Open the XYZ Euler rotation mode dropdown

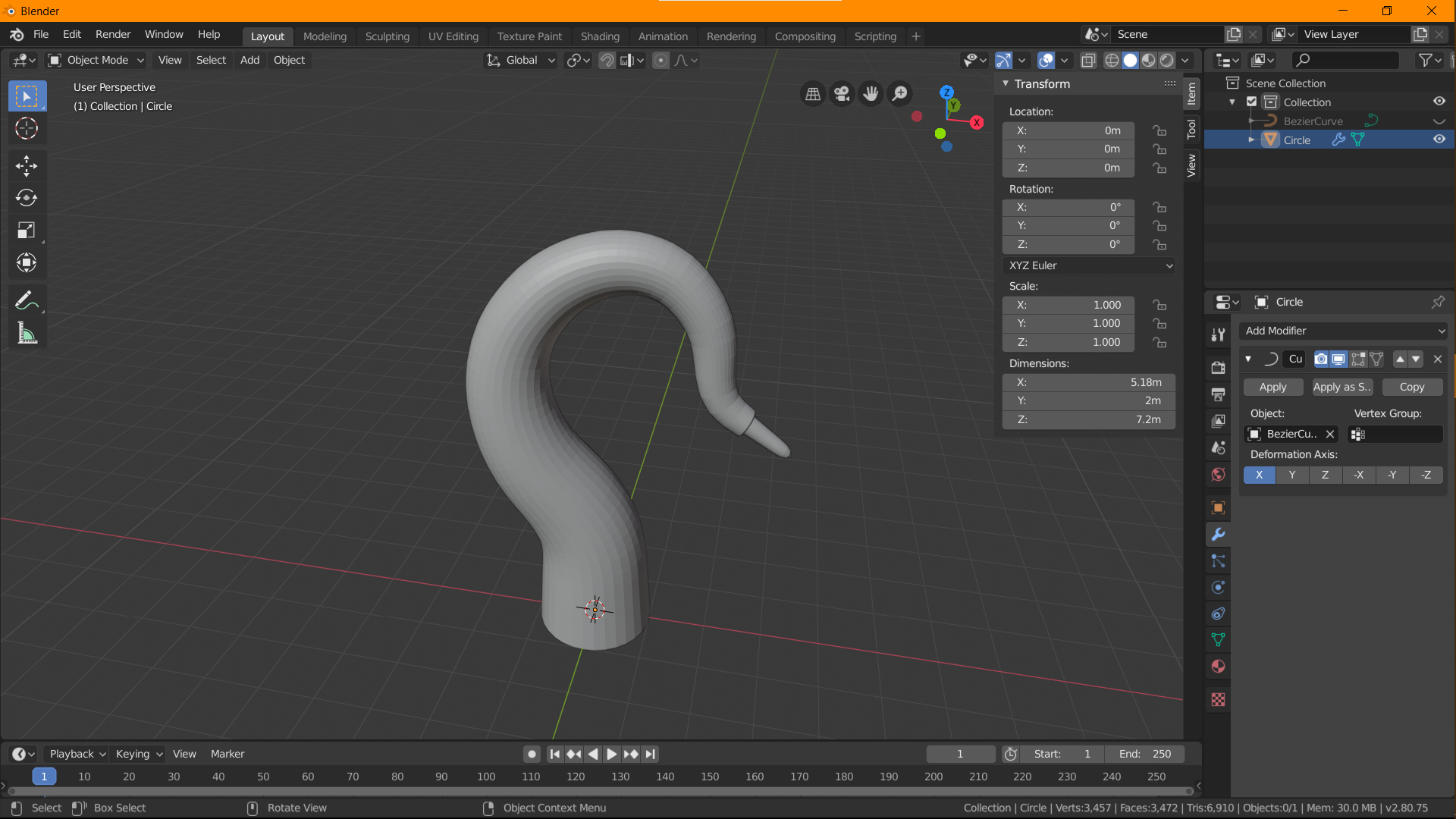pos(1089,265)
